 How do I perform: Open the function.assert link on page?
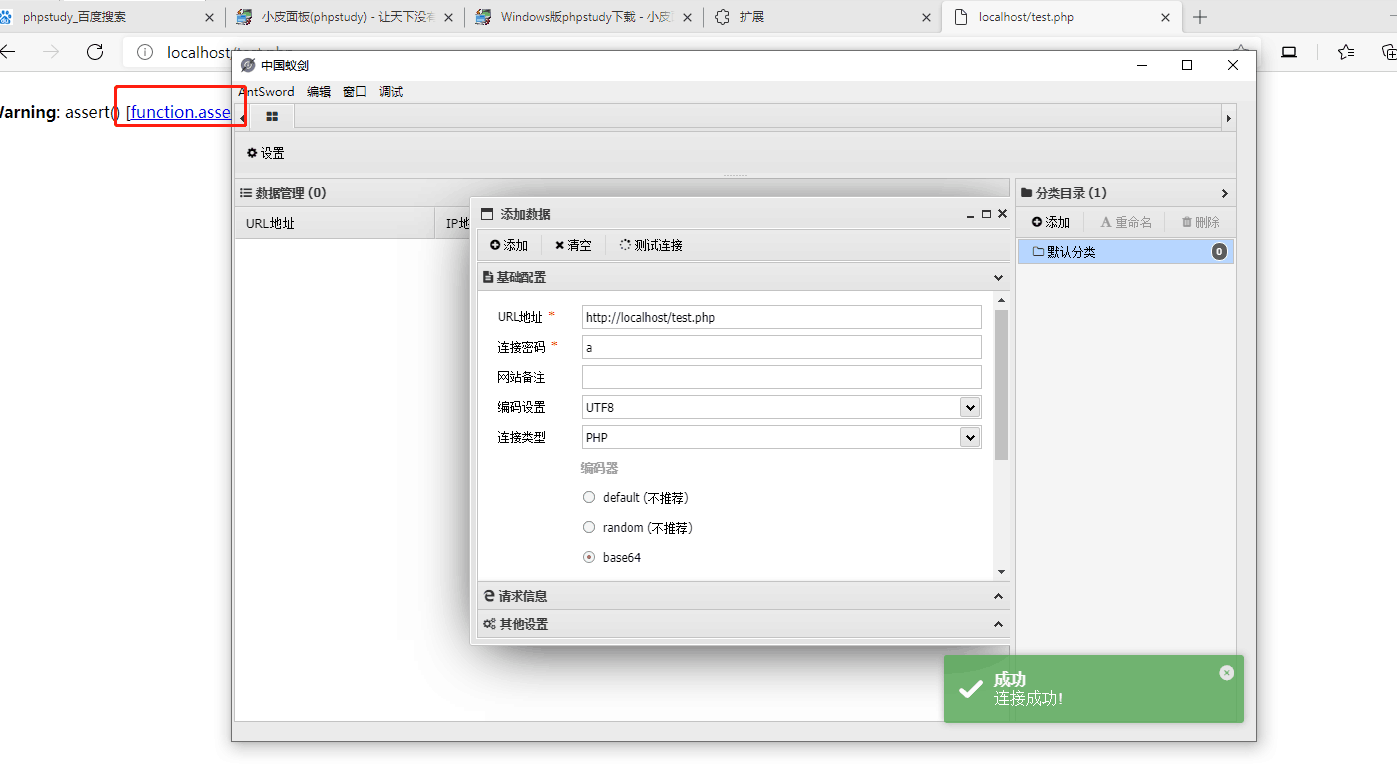180,112
